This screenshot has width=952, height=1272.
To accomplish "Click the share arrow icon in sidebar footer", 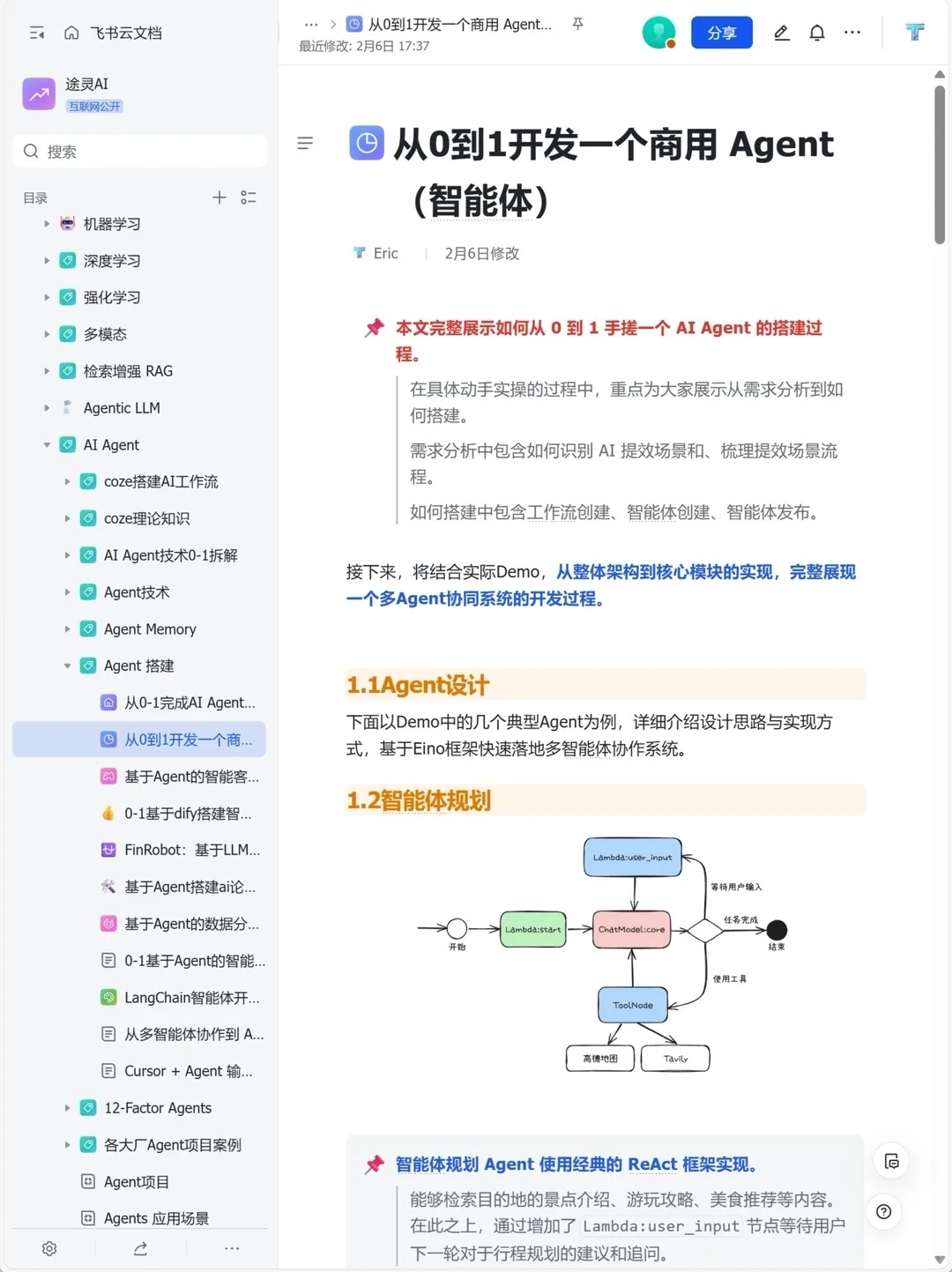I will pyautogui.click(x=140, y=1248).
